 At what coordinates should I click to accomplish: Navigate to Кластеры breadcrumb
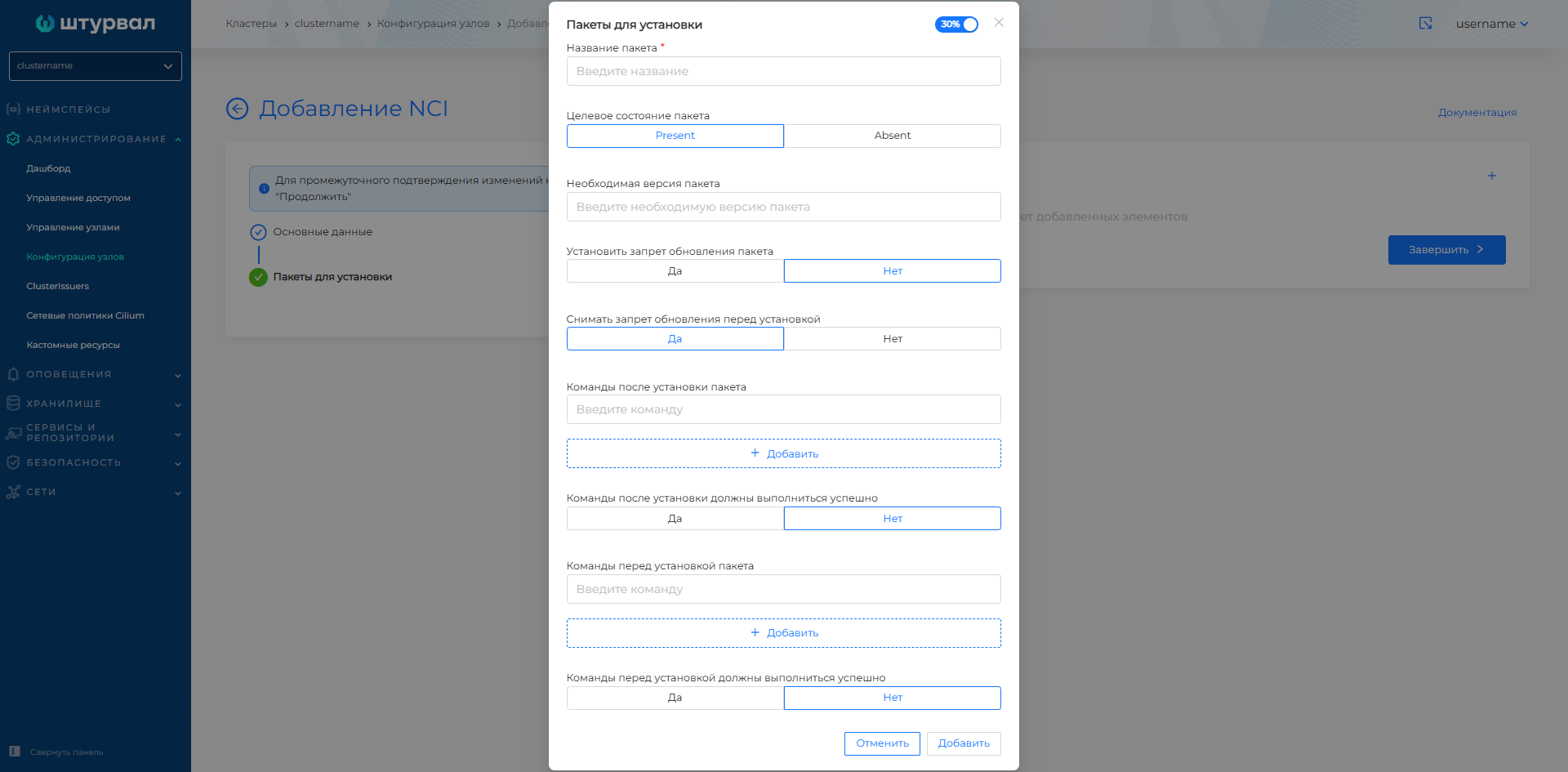pyautogui.click(x=251, y=24)
